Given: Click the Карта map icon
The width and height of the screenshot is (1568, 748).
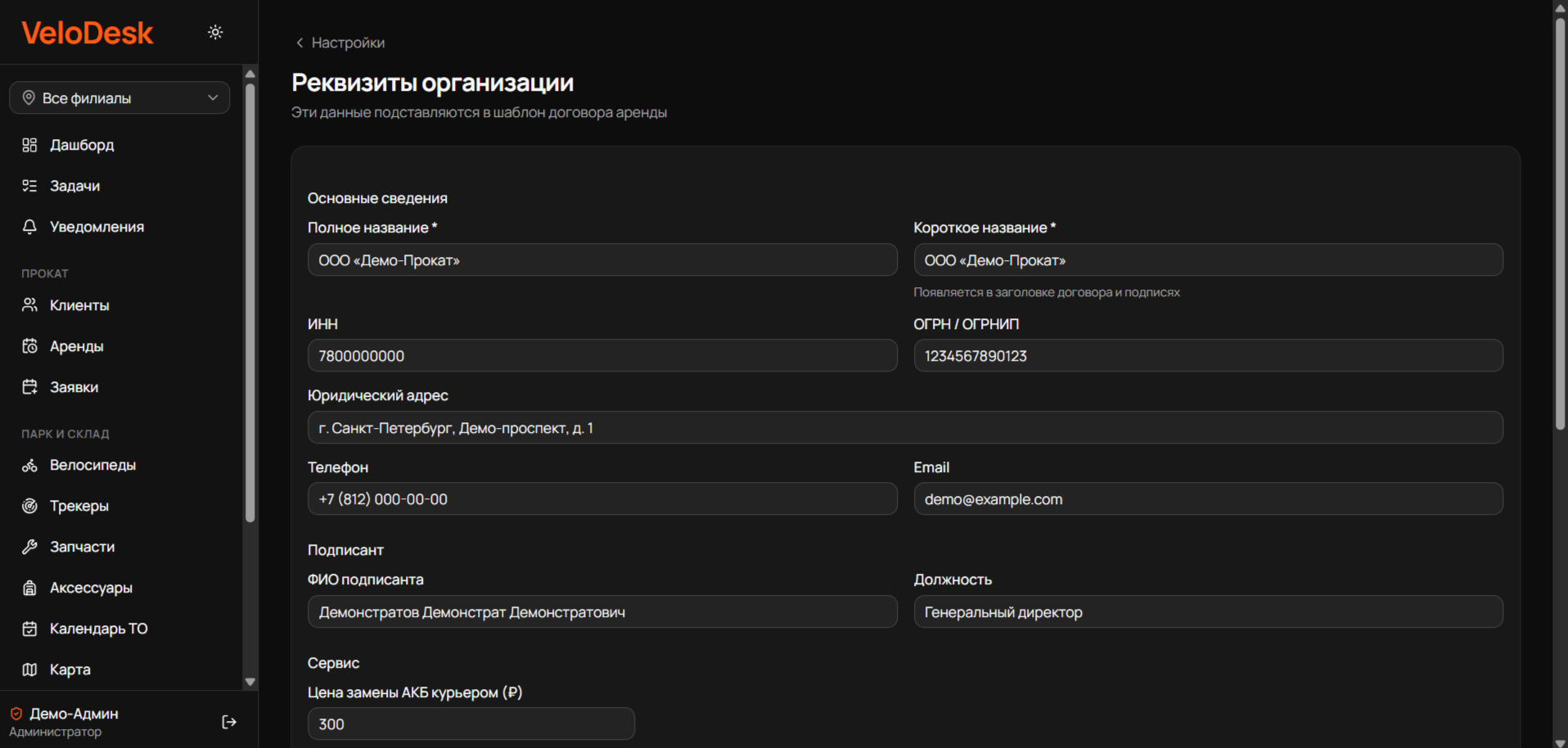Looking at the screenshot, I should [29, 669].
